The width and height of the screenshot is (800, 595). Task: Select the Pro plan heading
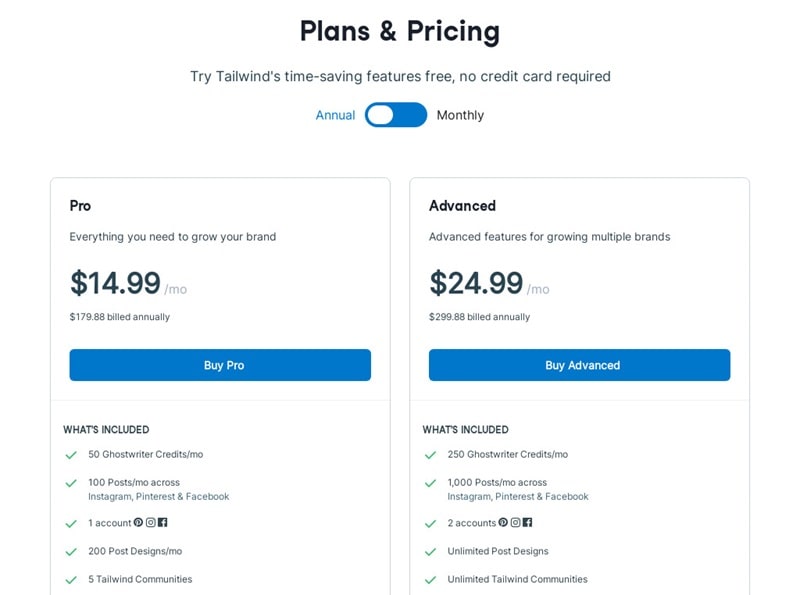pyautogui.click(x=80, y=206)
